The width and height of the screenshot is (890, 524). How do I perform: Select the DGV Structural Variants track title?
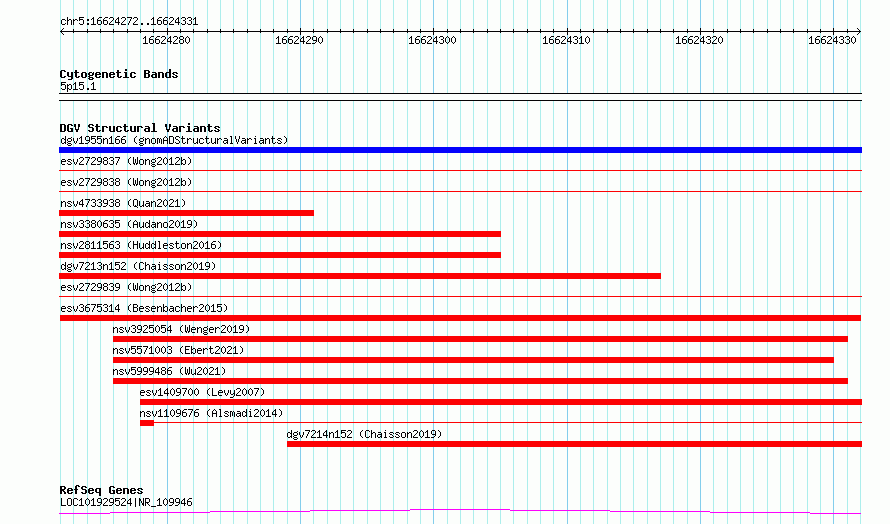tap(140, 128)
